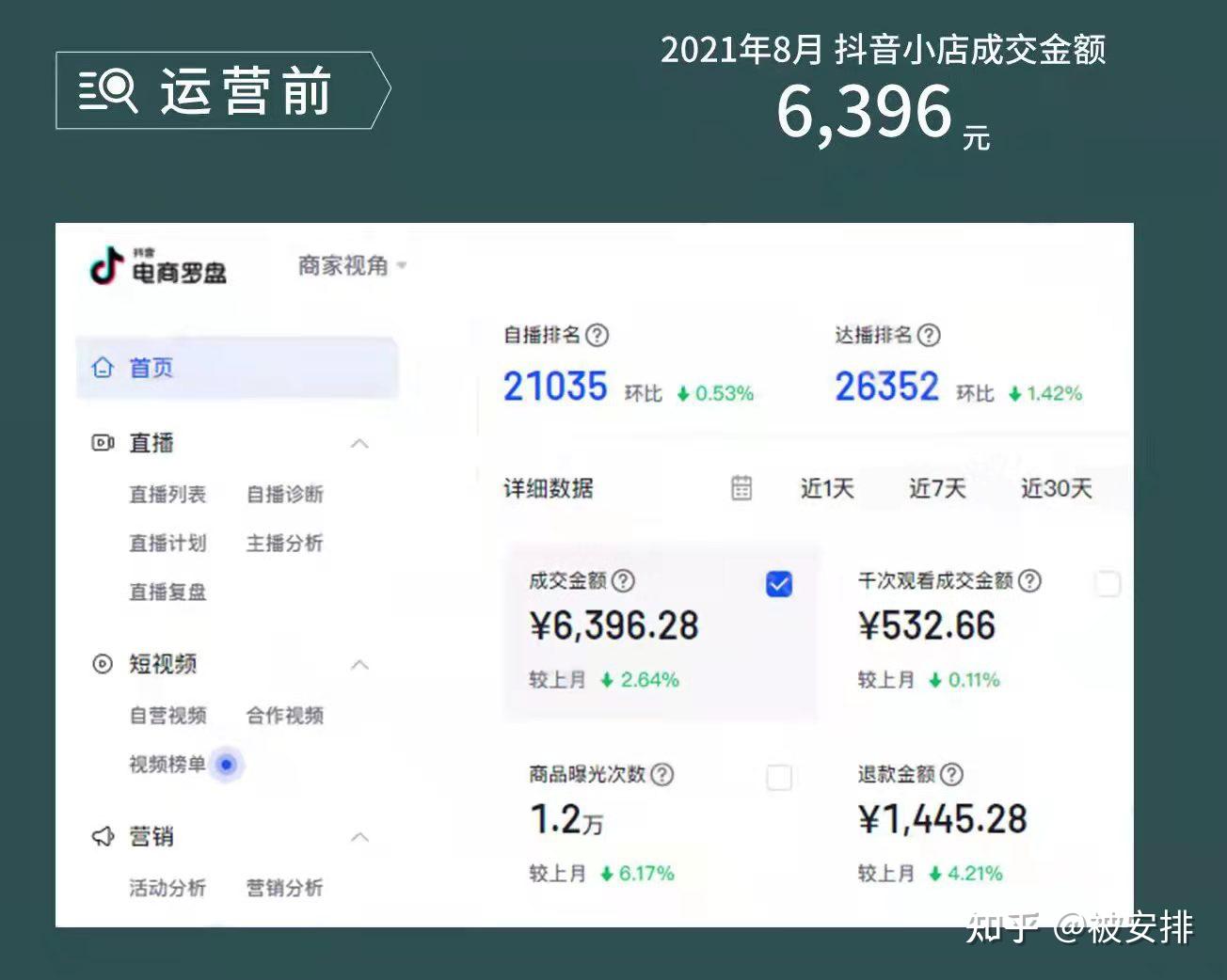
Task: Click the 首页 home icon
Action: click(x=103, y=368)
